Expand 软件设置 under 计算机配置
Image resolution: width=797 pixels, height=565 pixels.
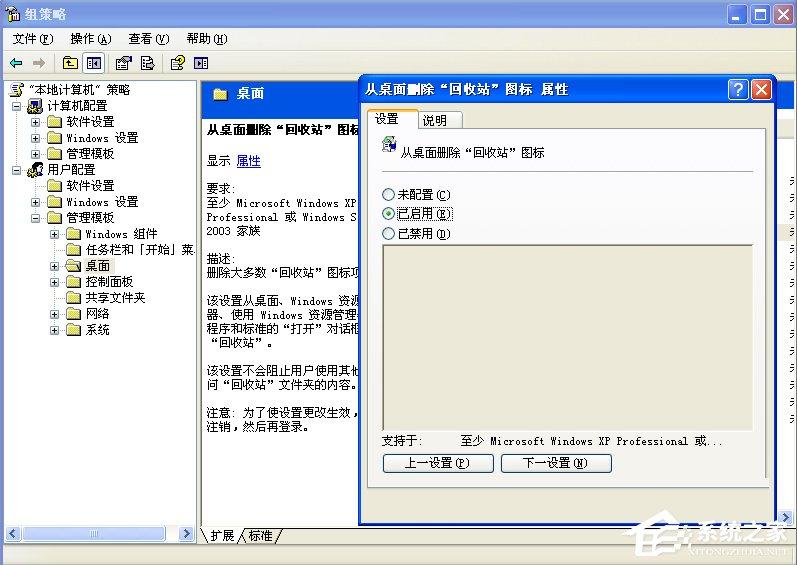pos(36,122)
